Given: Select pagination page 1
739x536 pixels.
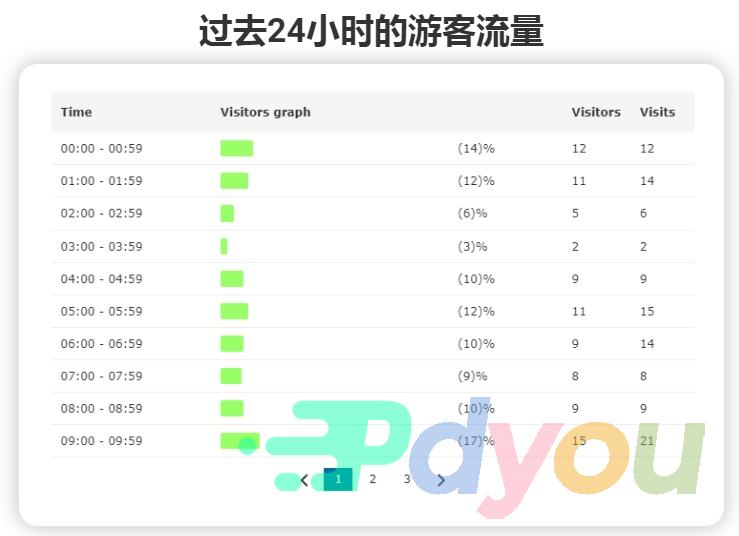Looking at the screenshot, I should coord(338,479).
